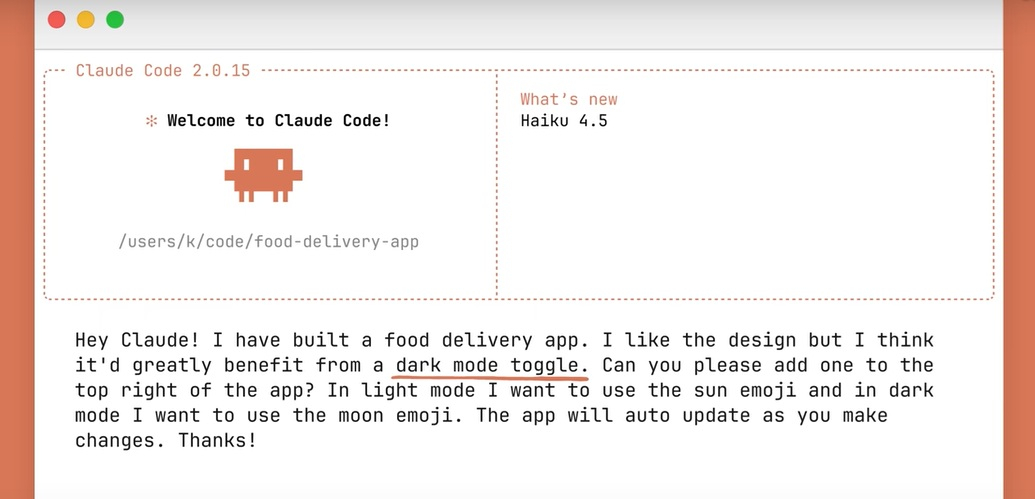
Task: Click the red close window button
Action: click(x=57, y=19)
